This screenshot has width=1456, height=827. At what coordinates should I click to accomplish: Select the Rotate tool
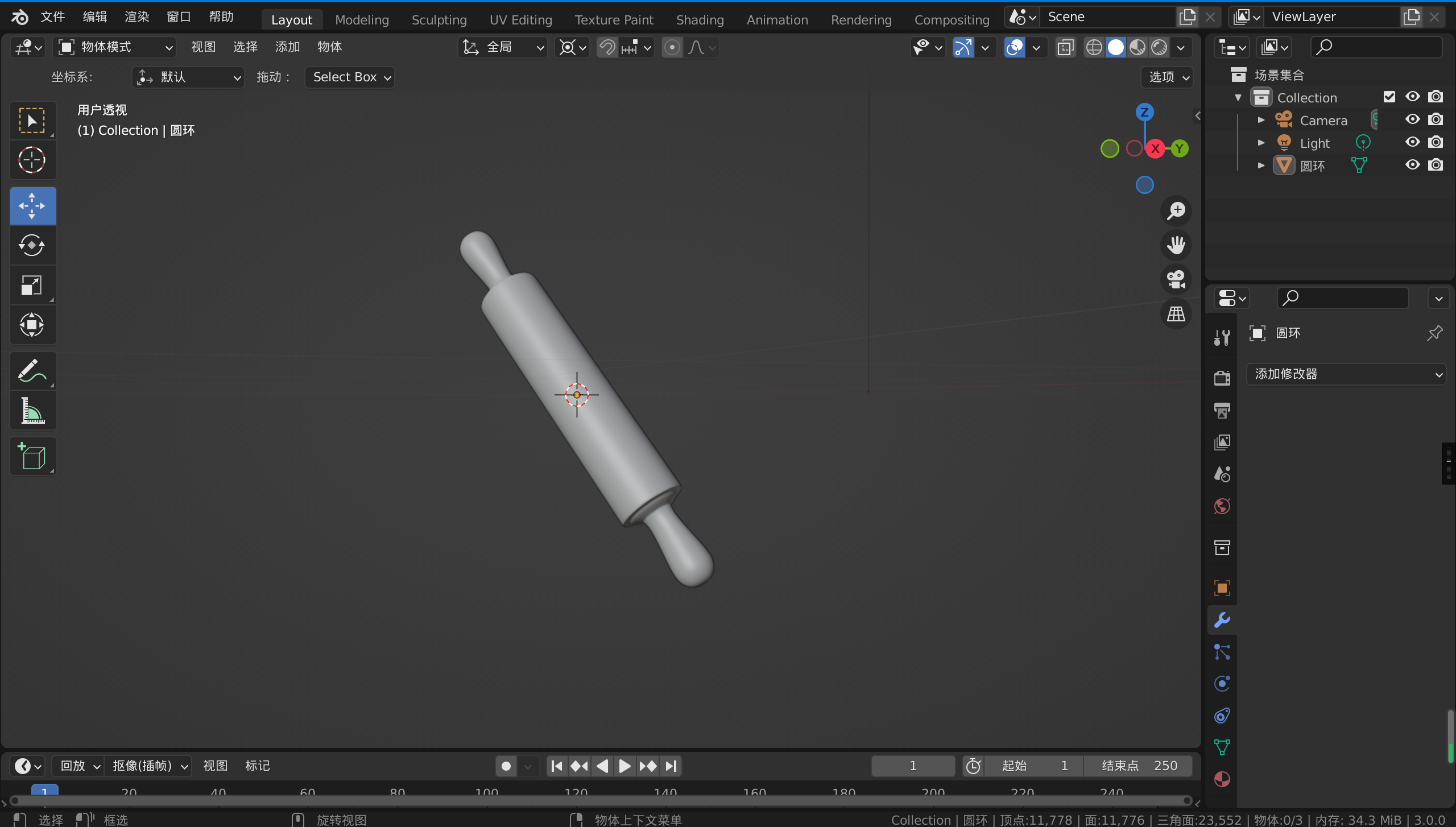click(x=32, y=245)
